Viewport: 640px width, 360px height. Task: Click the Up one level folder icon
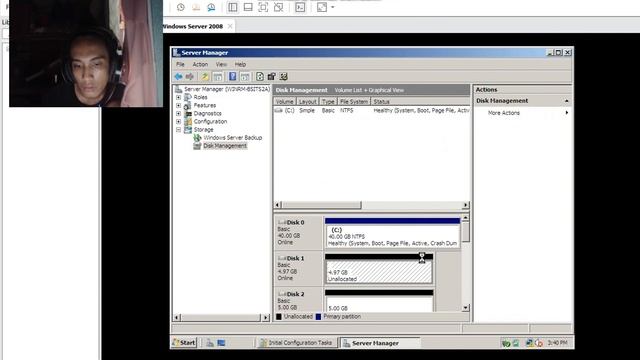point(205,77)
